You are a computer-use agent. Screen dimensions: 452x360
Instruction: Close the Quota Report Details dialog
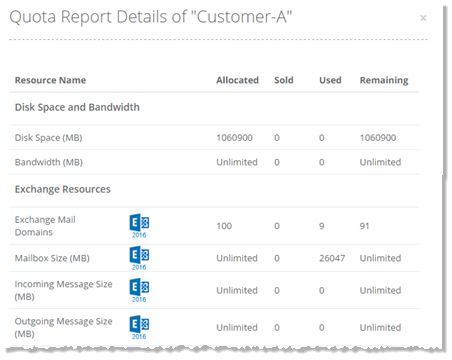pyautogui.click(x=423, y=18)
